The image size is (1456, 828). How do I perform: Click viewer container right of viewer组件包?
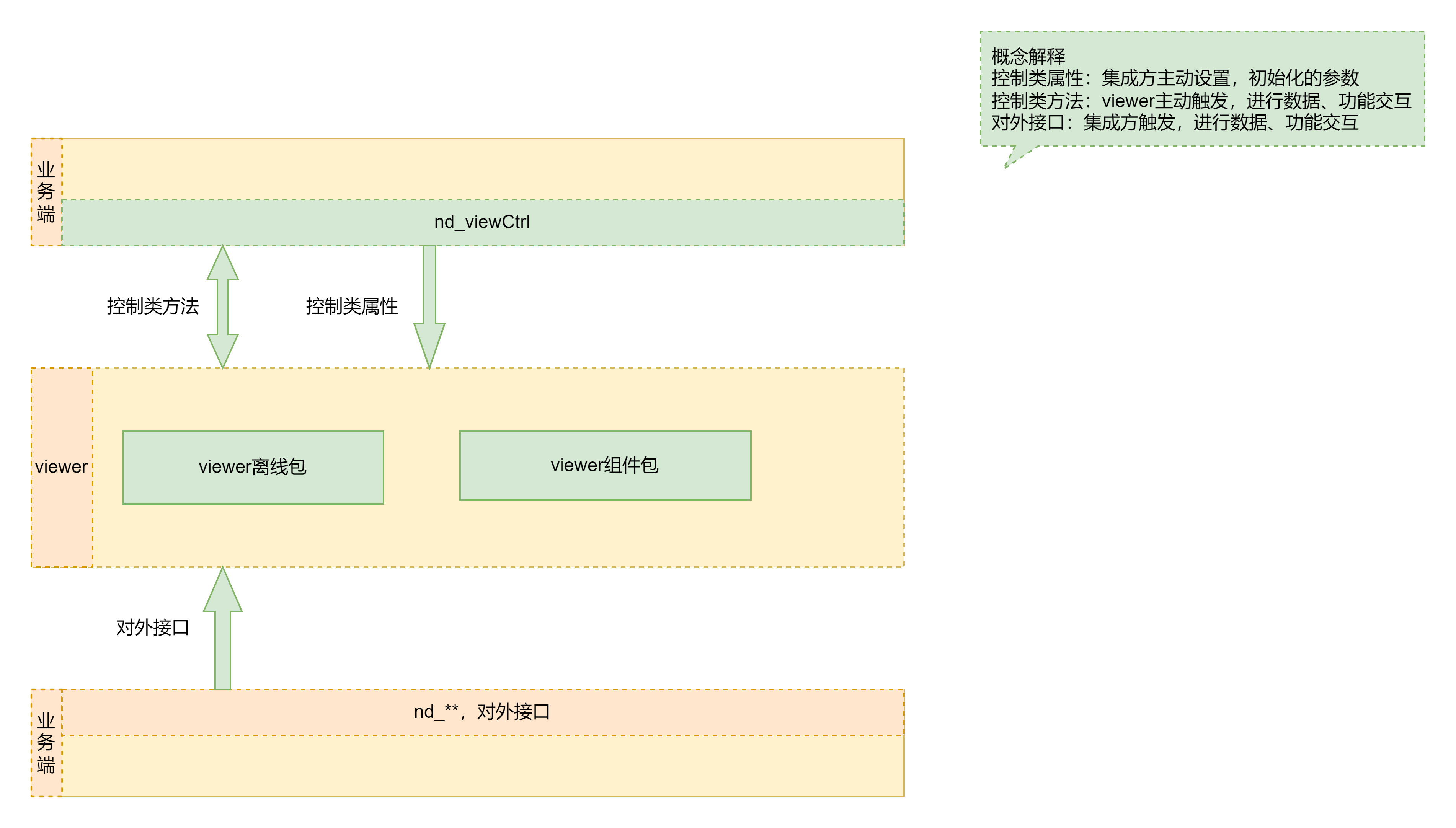828,467
